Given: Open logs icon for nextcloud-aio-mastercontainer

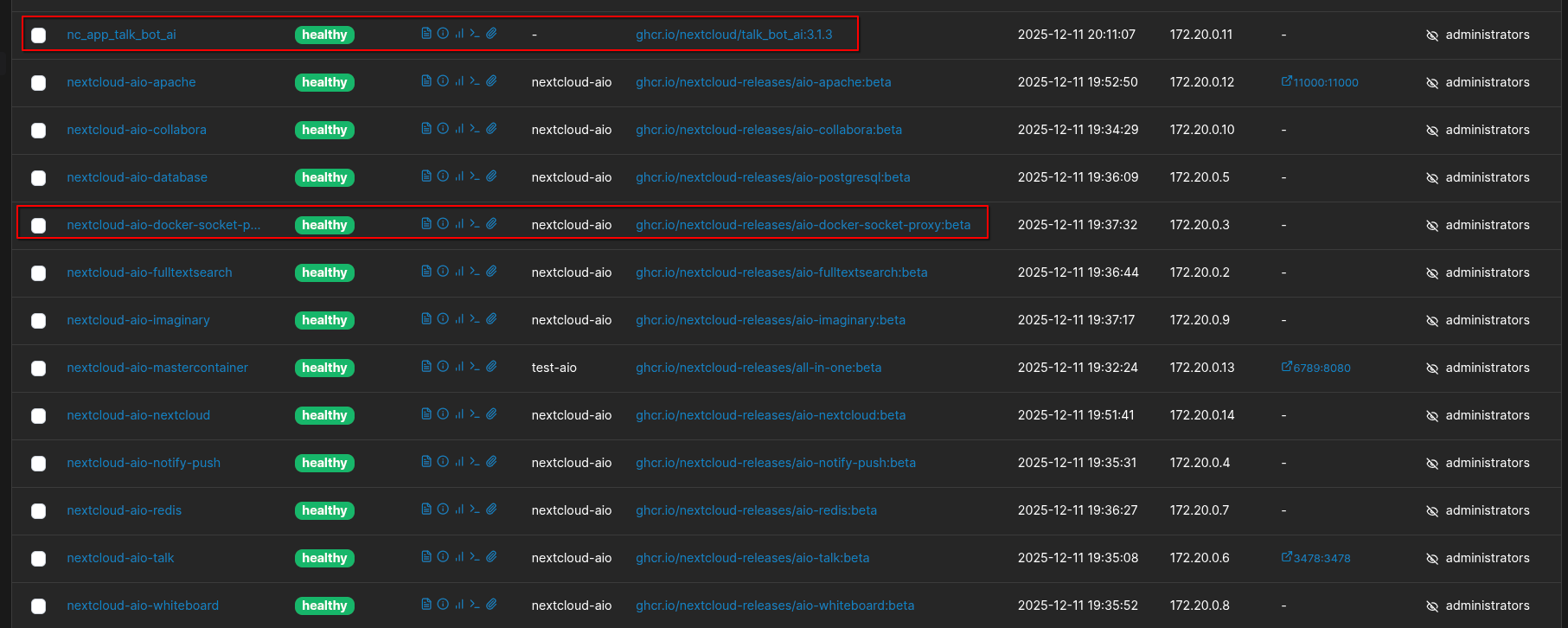Looking at the screenshot, I should (x=426, y=367).
